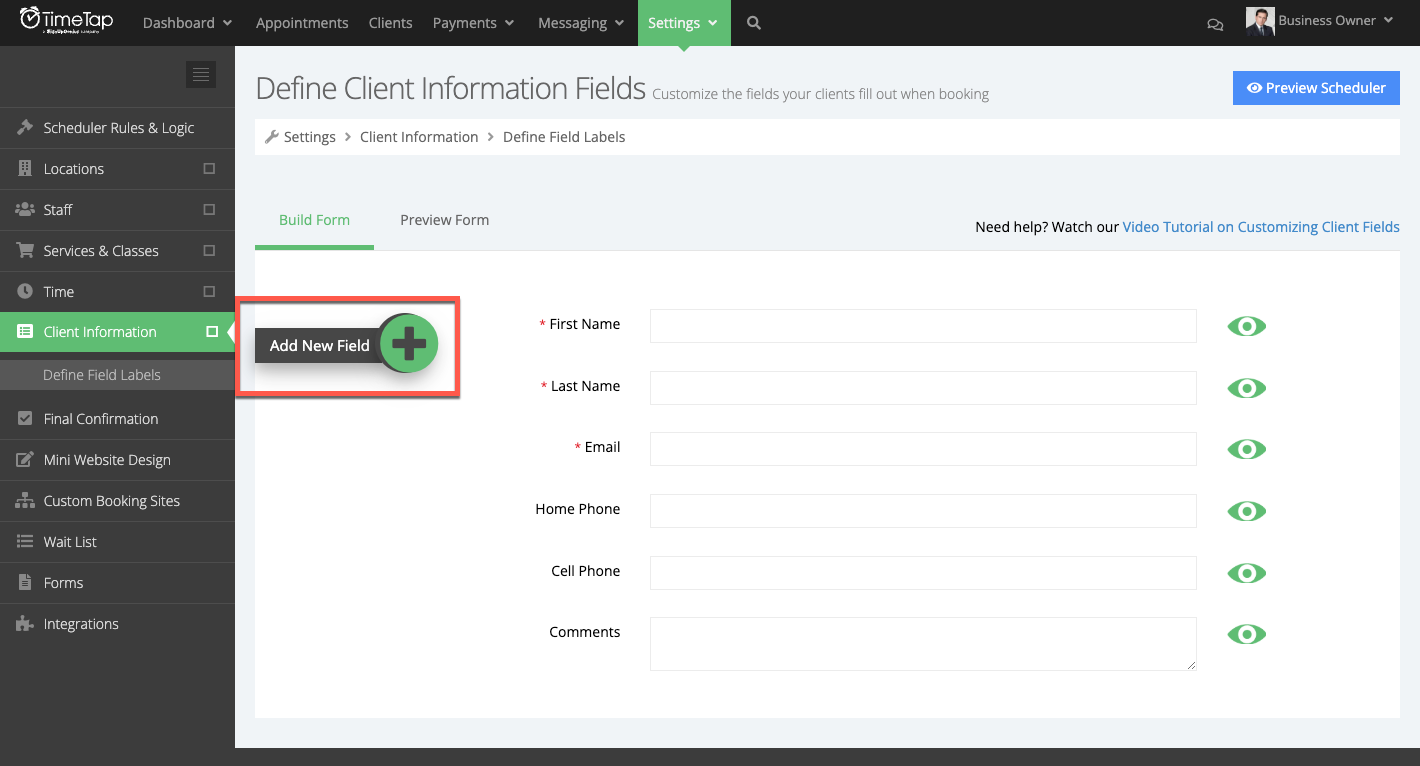Open the Messaging dropdown
Screen dimensions: 1420x766
coord(580,22)
